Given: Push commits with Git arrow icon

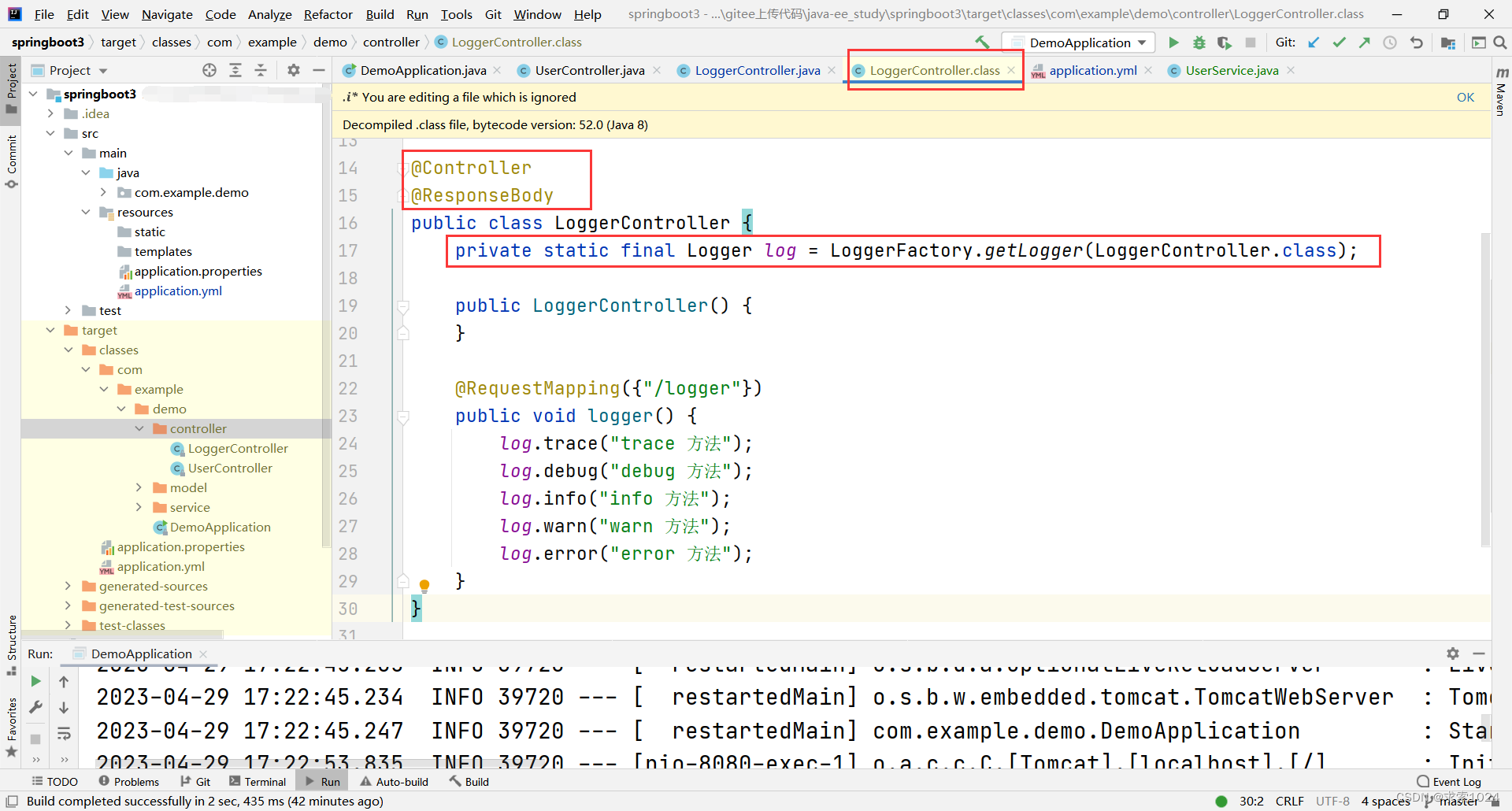Looking at the screenshot, I should coord(1365,43).
